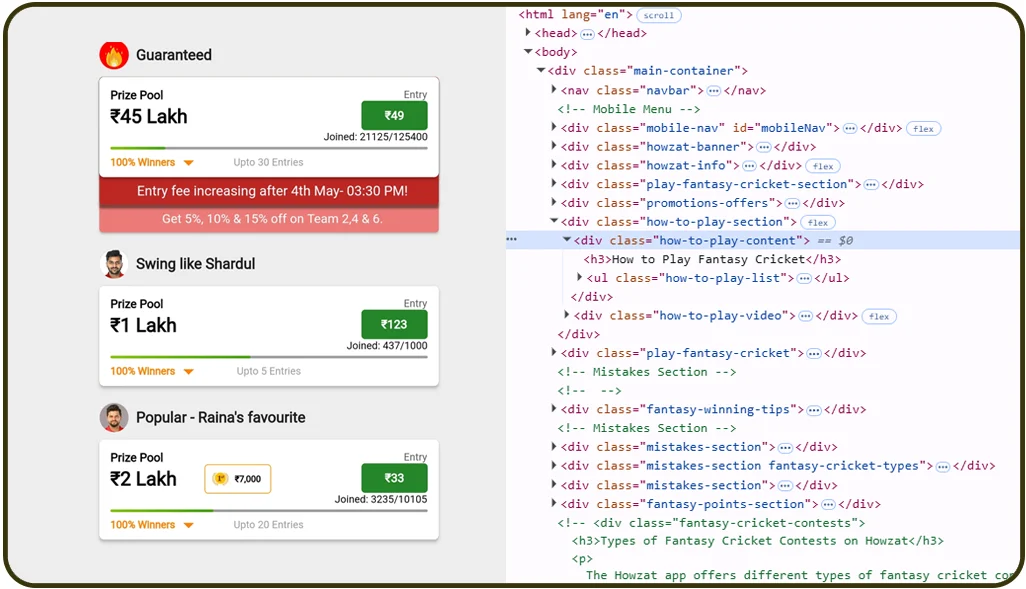The width and height of the screenshot is (1026, 589).
Task: Click Raina's avatar next to Popular
Action: tap(114, 417)
